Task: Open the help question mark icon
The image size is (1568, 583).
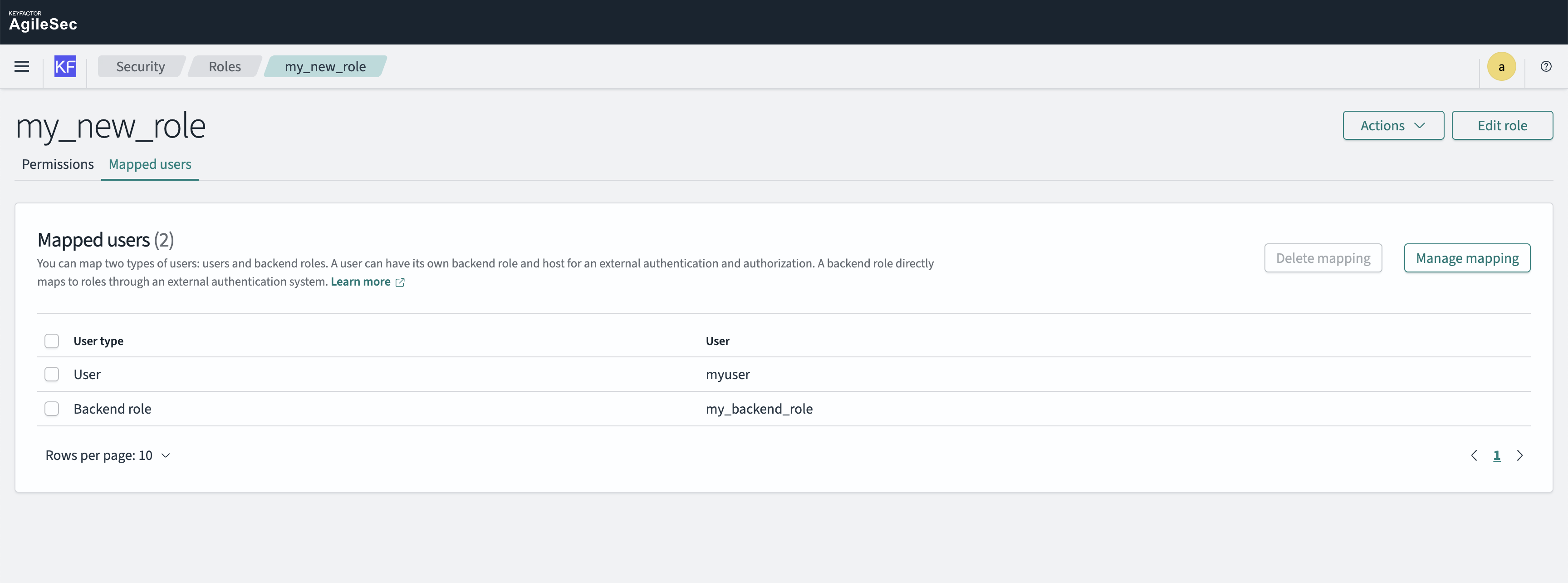Action: tap(1545, 66)
